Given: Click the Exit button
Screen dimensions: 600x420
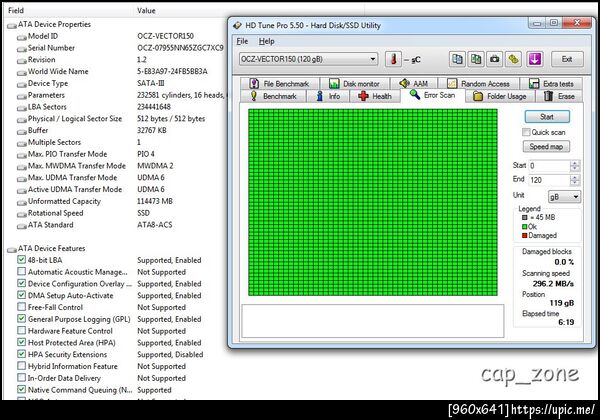Looking at the screenshot, I should [x=567, y=59].
